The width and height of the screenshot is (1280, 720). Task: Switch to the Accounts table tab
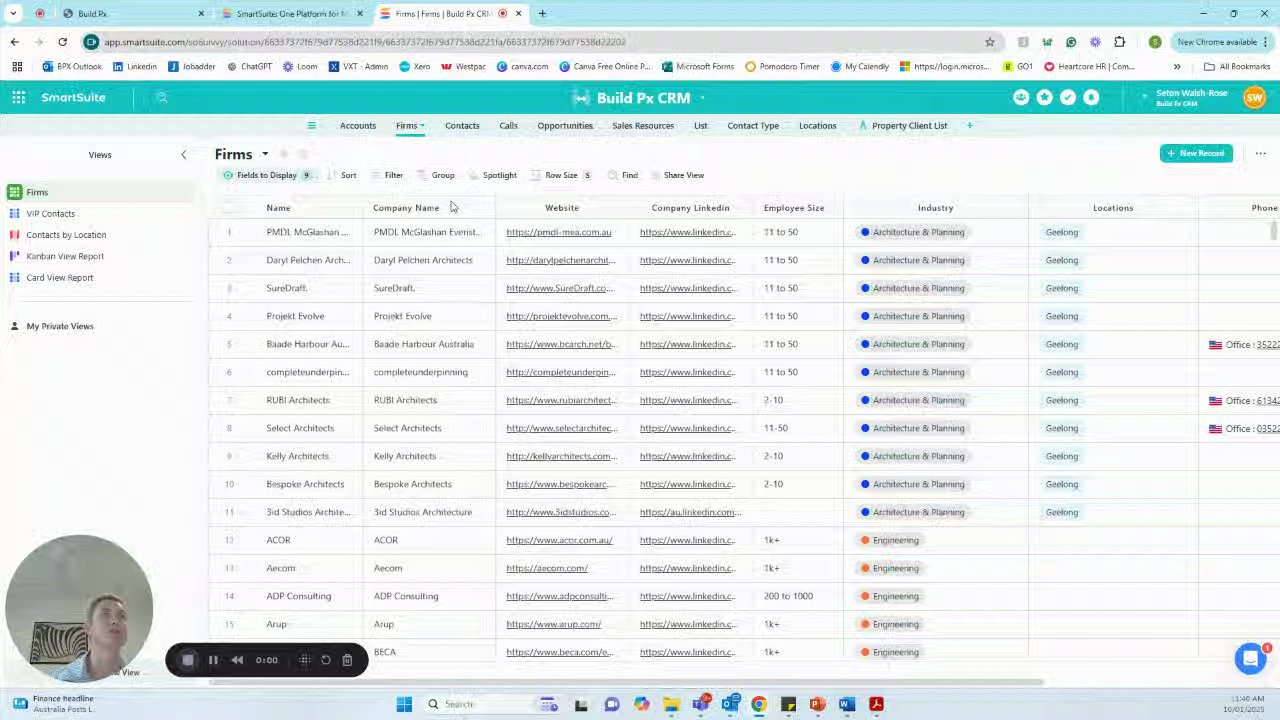[358, 125]
